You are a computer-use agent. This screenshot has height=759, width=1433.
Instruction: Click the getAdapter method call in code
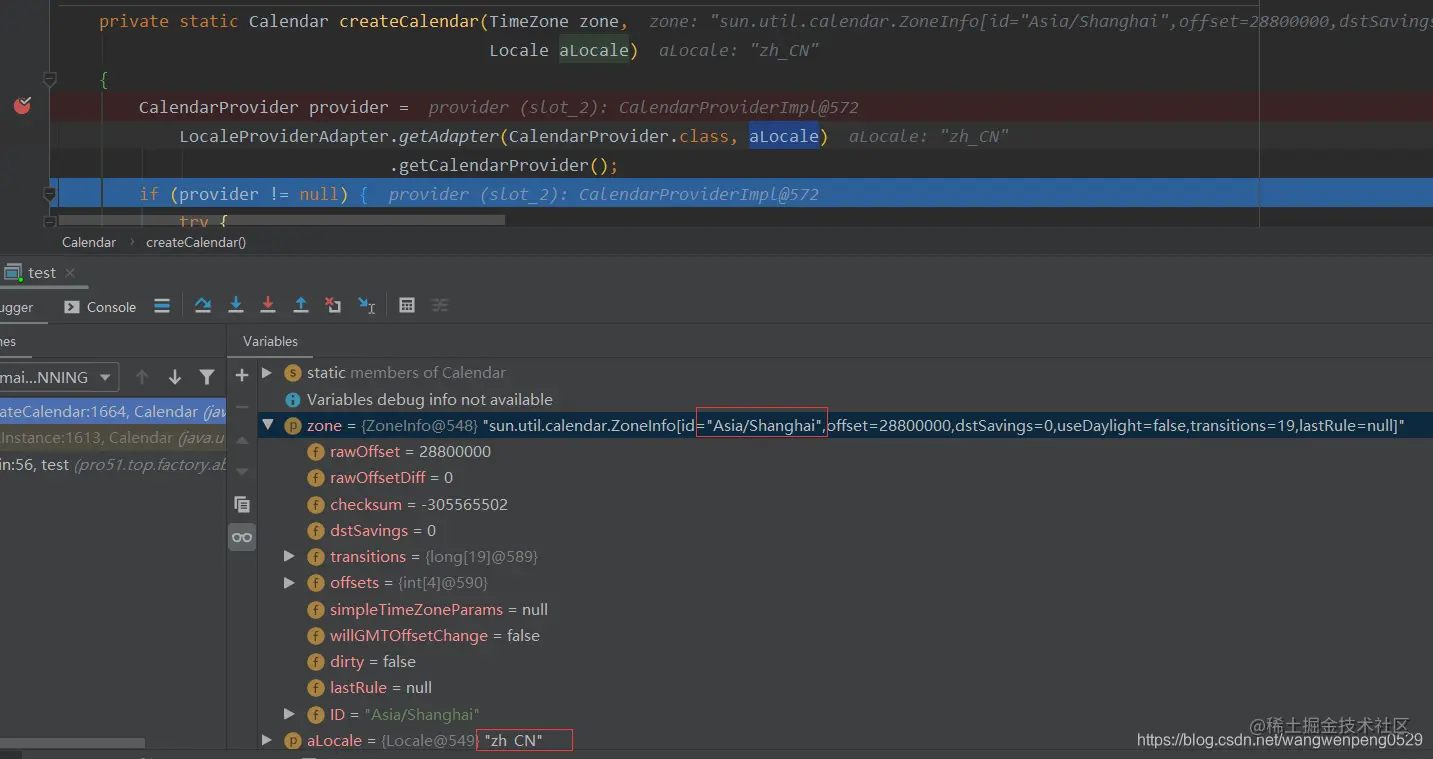pos(449,136)
